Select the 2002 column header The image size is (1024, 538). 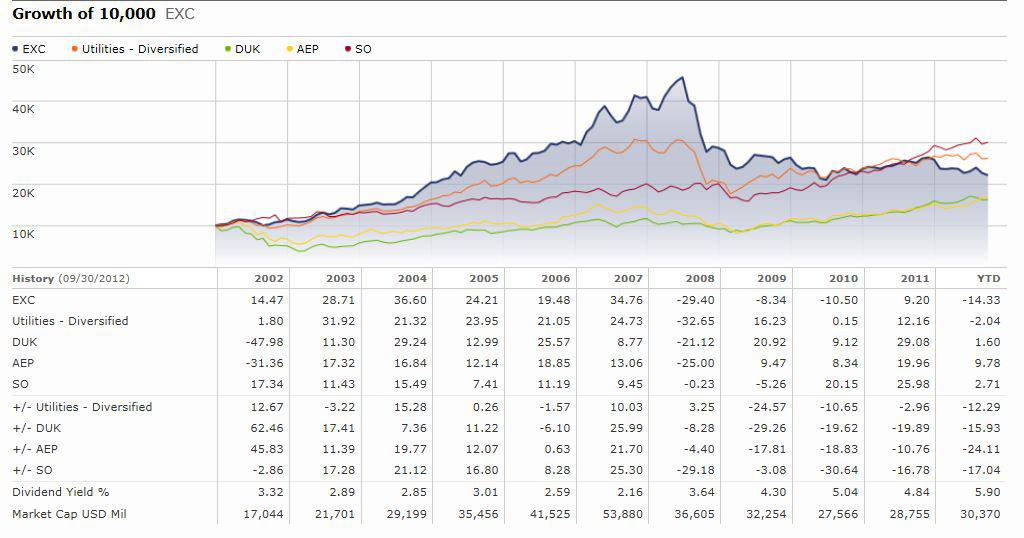pos(268,278)
